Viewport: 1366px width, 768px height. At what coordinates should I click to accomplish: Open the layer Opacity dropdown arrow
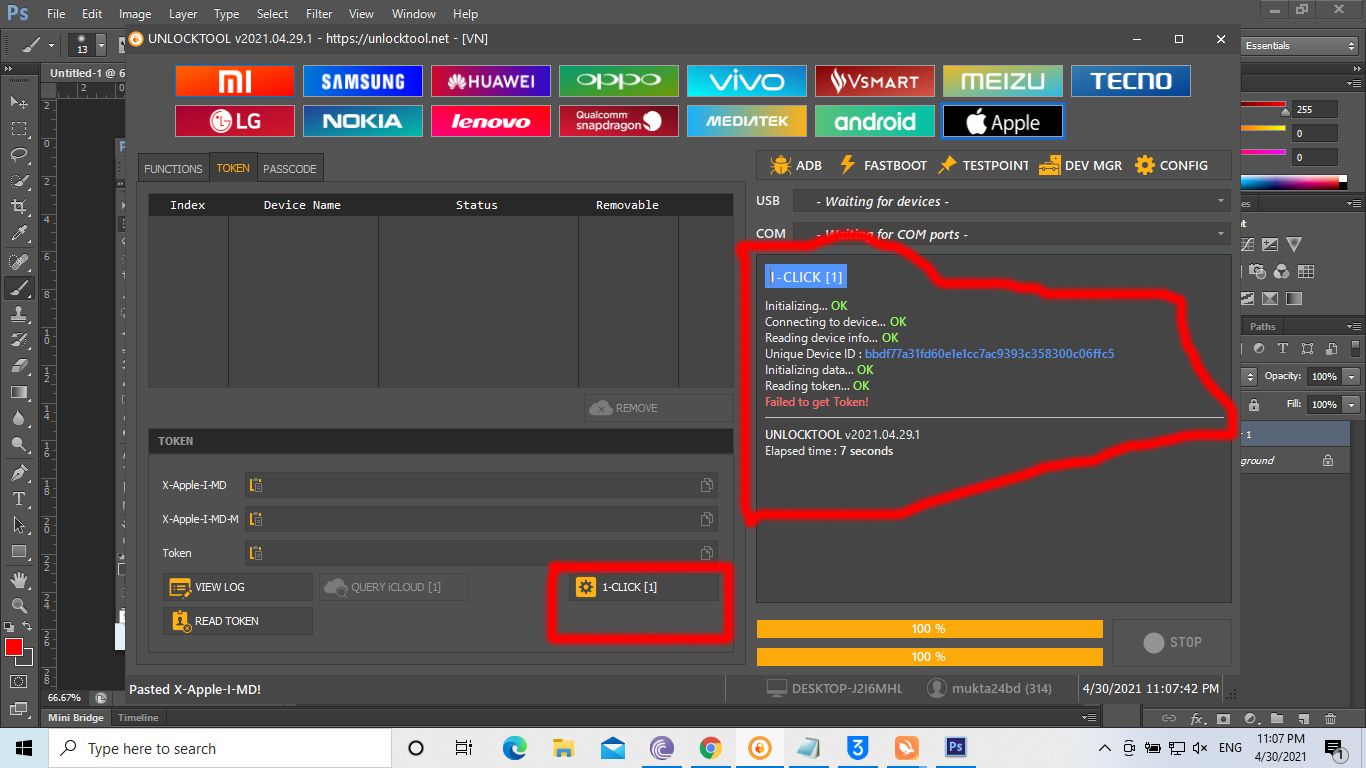[x=1351, y=377]
